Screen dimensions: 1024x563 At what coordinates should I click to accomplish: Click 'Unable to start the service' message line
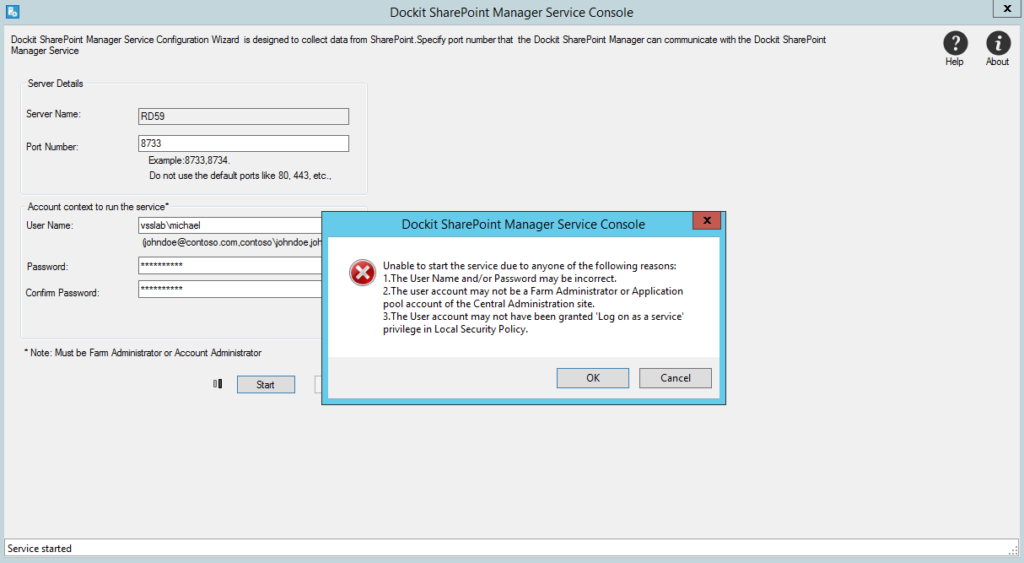click(x=530, y=266)
